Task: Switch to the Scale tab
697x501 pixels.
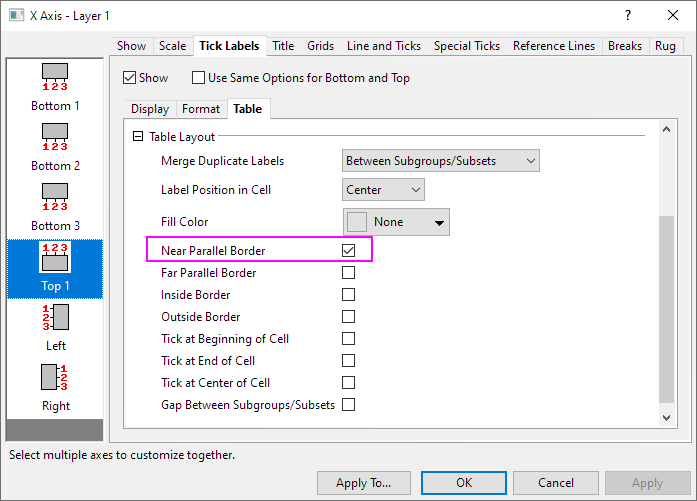Action: click(172, 46)
